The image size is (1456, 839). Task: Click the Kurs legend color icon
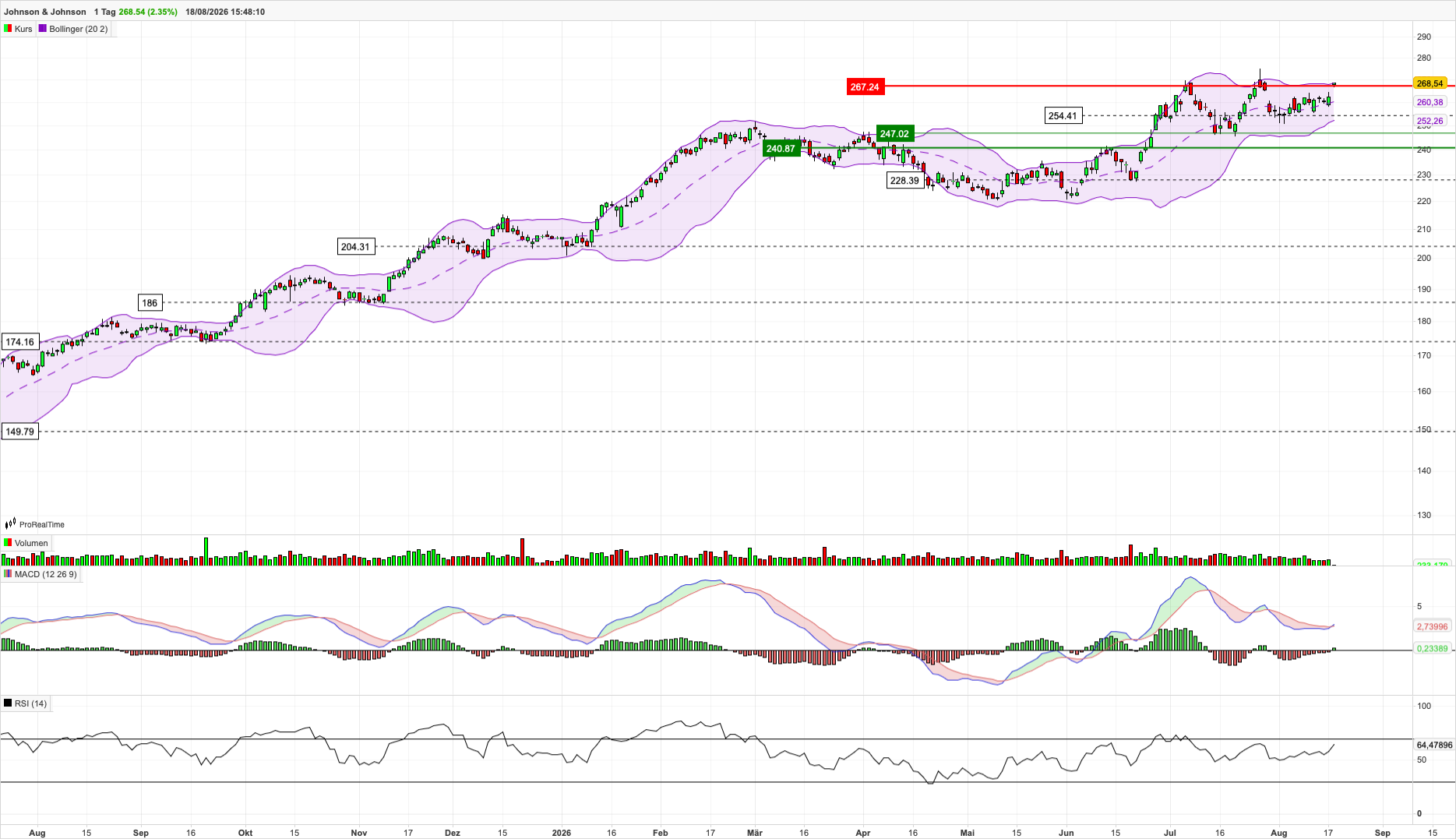8,29
